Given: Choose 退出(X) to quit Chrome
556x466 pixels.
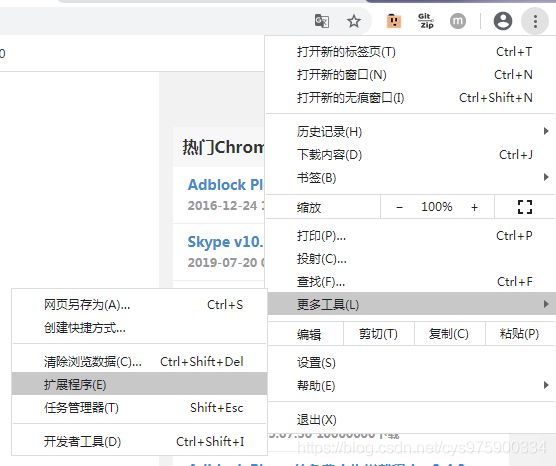Looking at the screenshot, I should (x=410, y=420).
